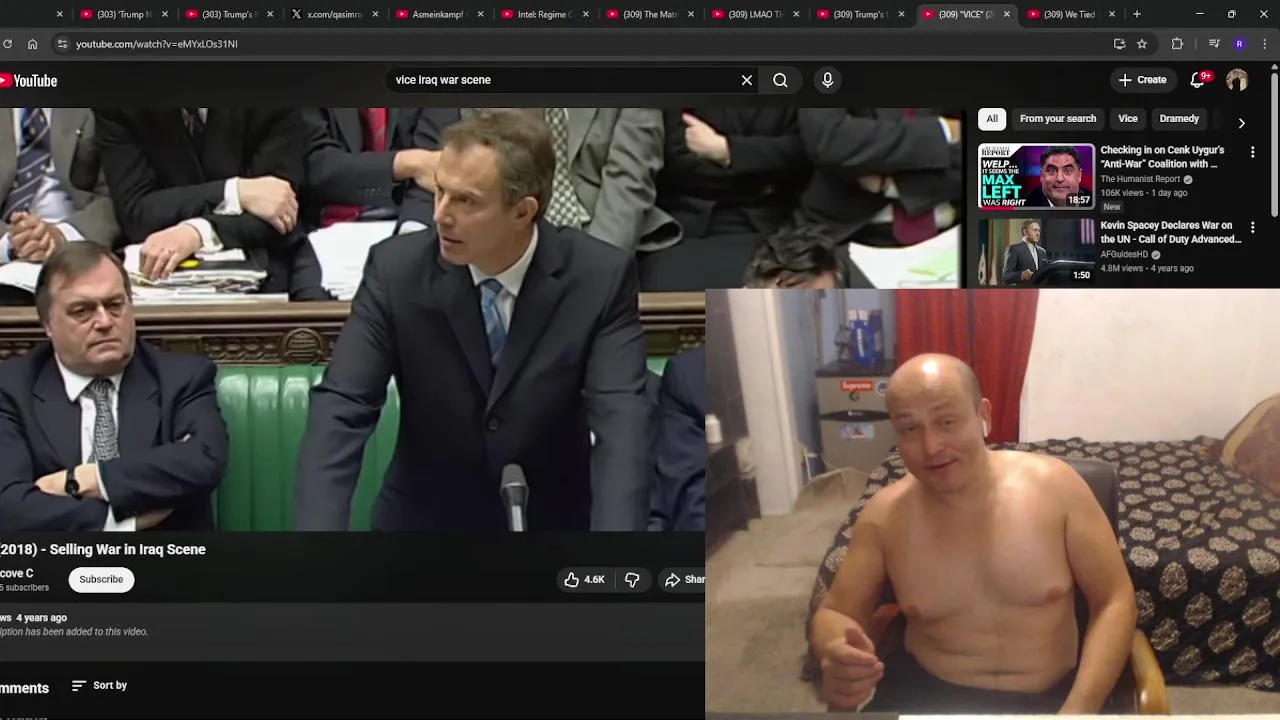Viewport: 1280px width, 720px height.
Task: Open the 'Kevin Spacey Declares War' video title
Action: pyautogui.click(x=1170, y=232)
